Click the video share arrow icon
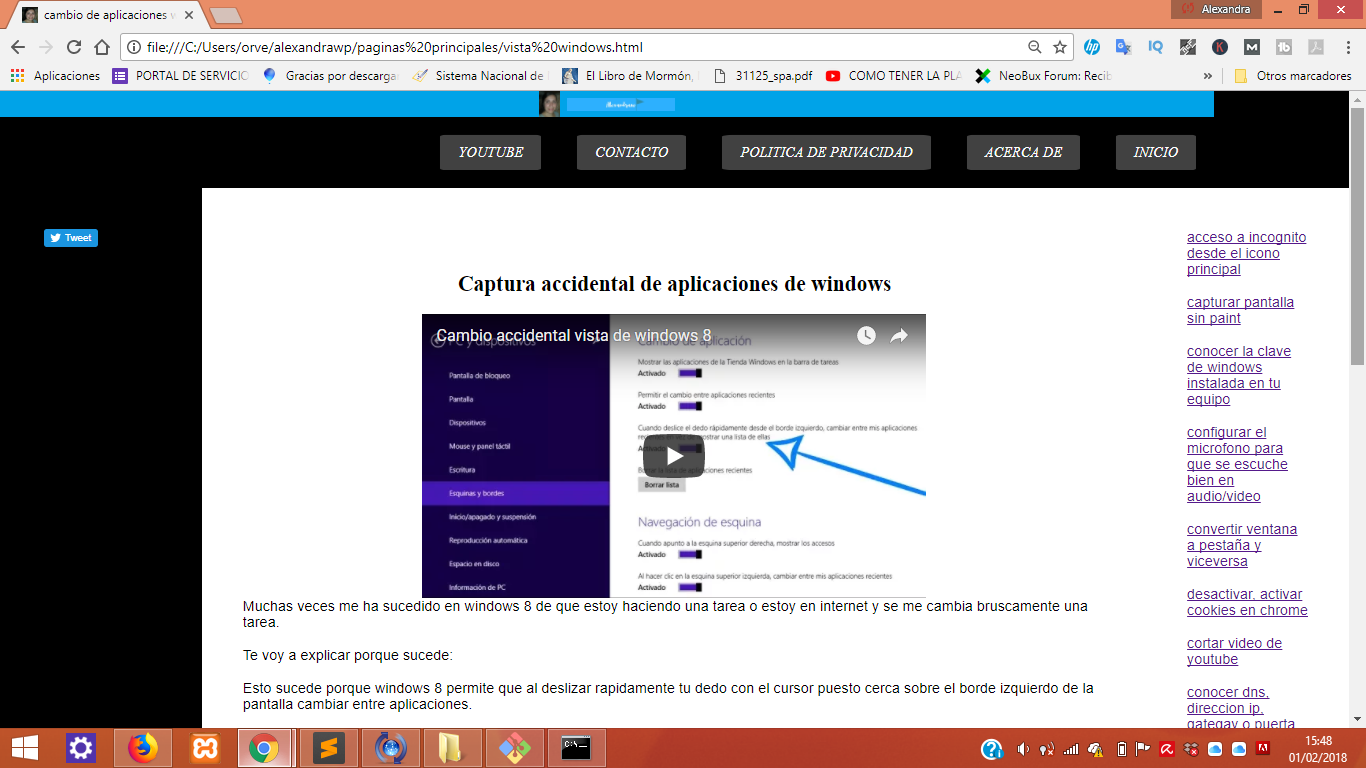 (x=899, y=335)
